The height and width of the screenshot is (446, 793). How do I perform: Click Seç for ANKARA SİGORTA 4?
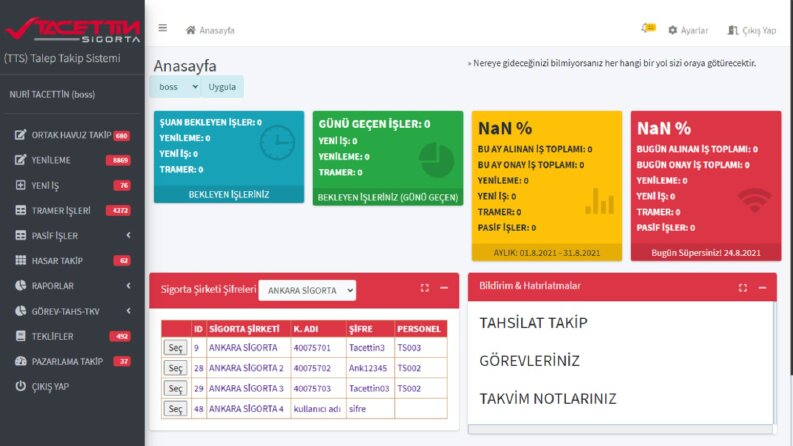tap(175, 409)
